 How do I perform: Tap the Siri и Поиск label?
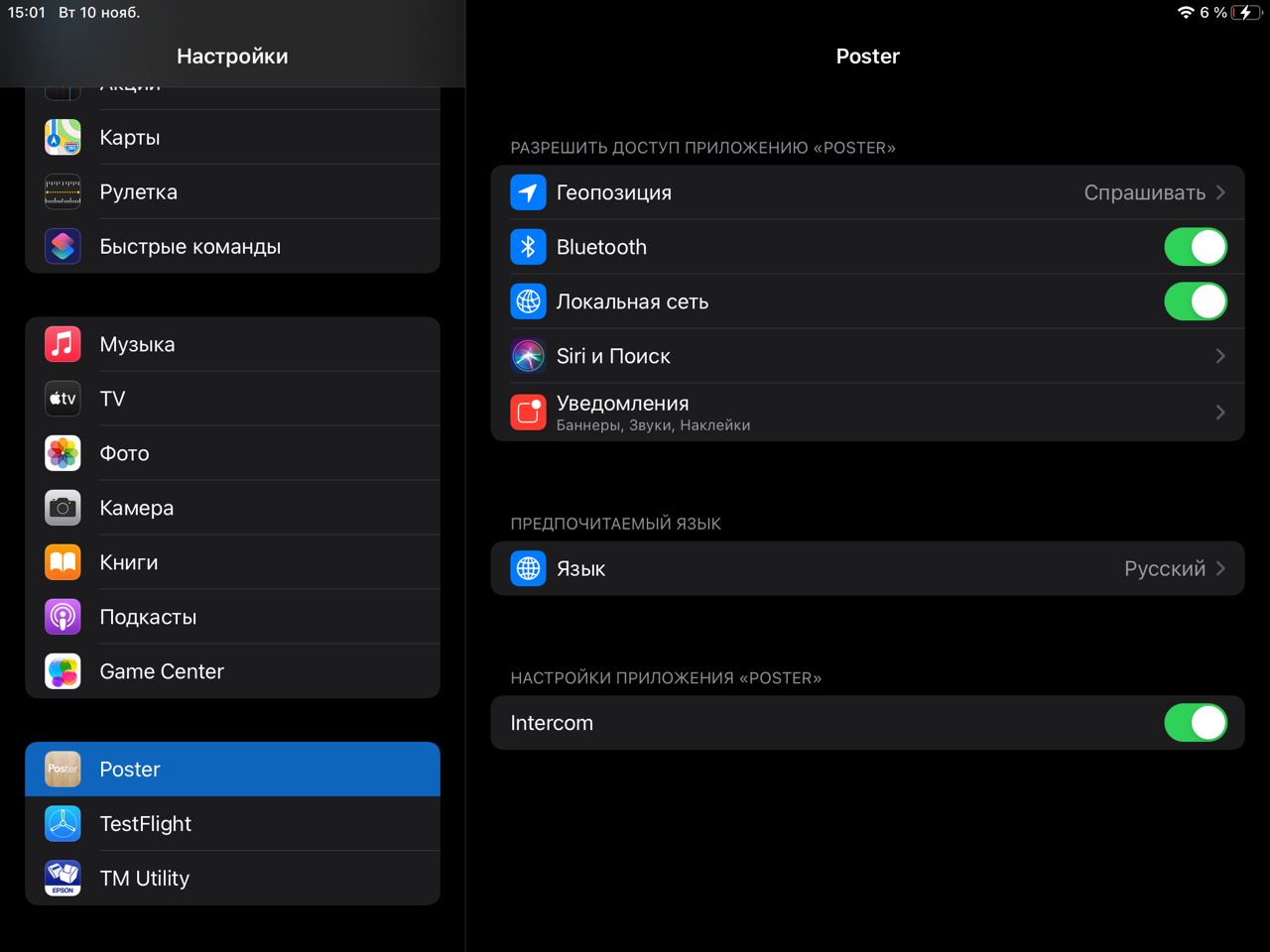[613, 356]
